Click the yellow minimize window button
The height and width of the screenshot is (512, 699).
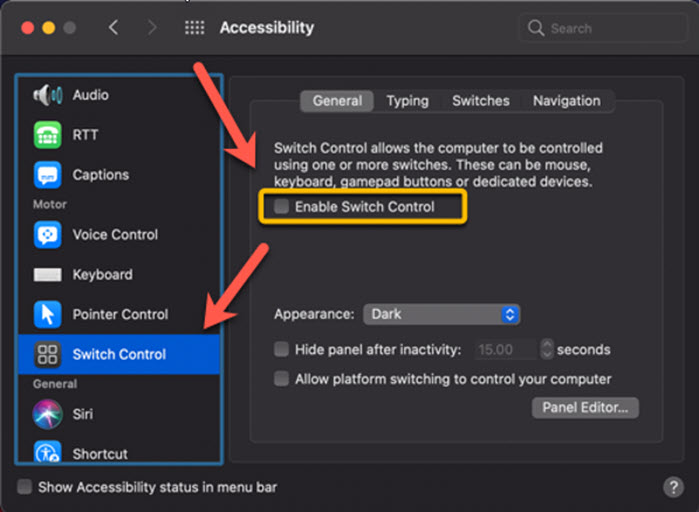49,28
